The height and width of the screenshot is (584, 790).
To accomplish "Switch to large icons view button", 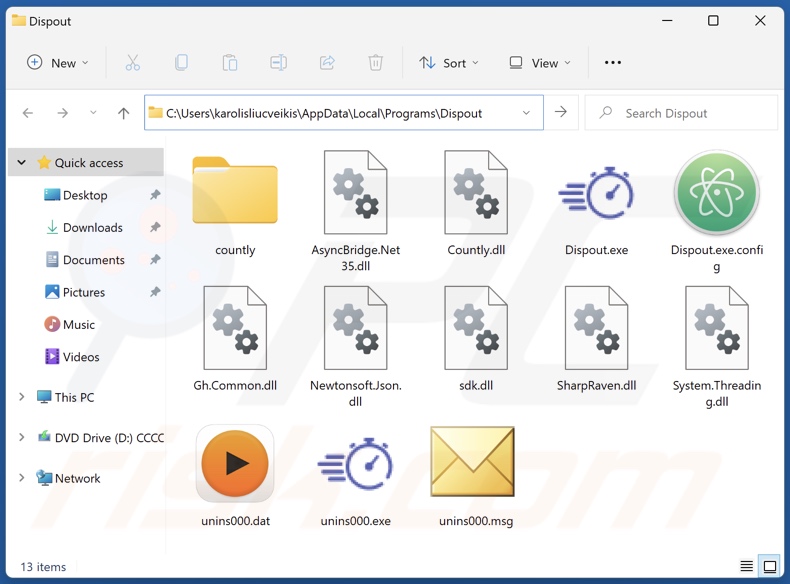I will click(x=770, y=566).
